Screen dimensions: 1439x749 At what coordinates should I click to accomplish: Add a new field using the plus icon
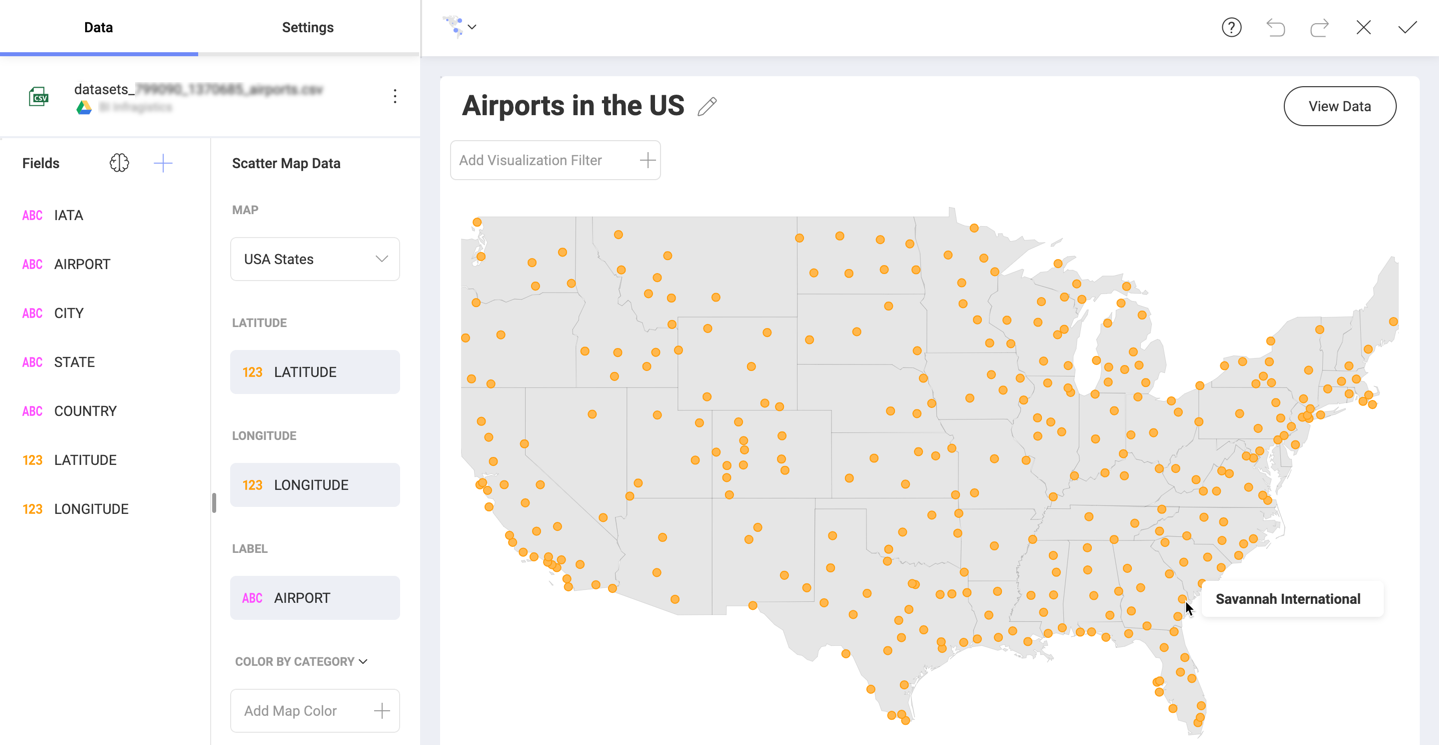point(163,162)
